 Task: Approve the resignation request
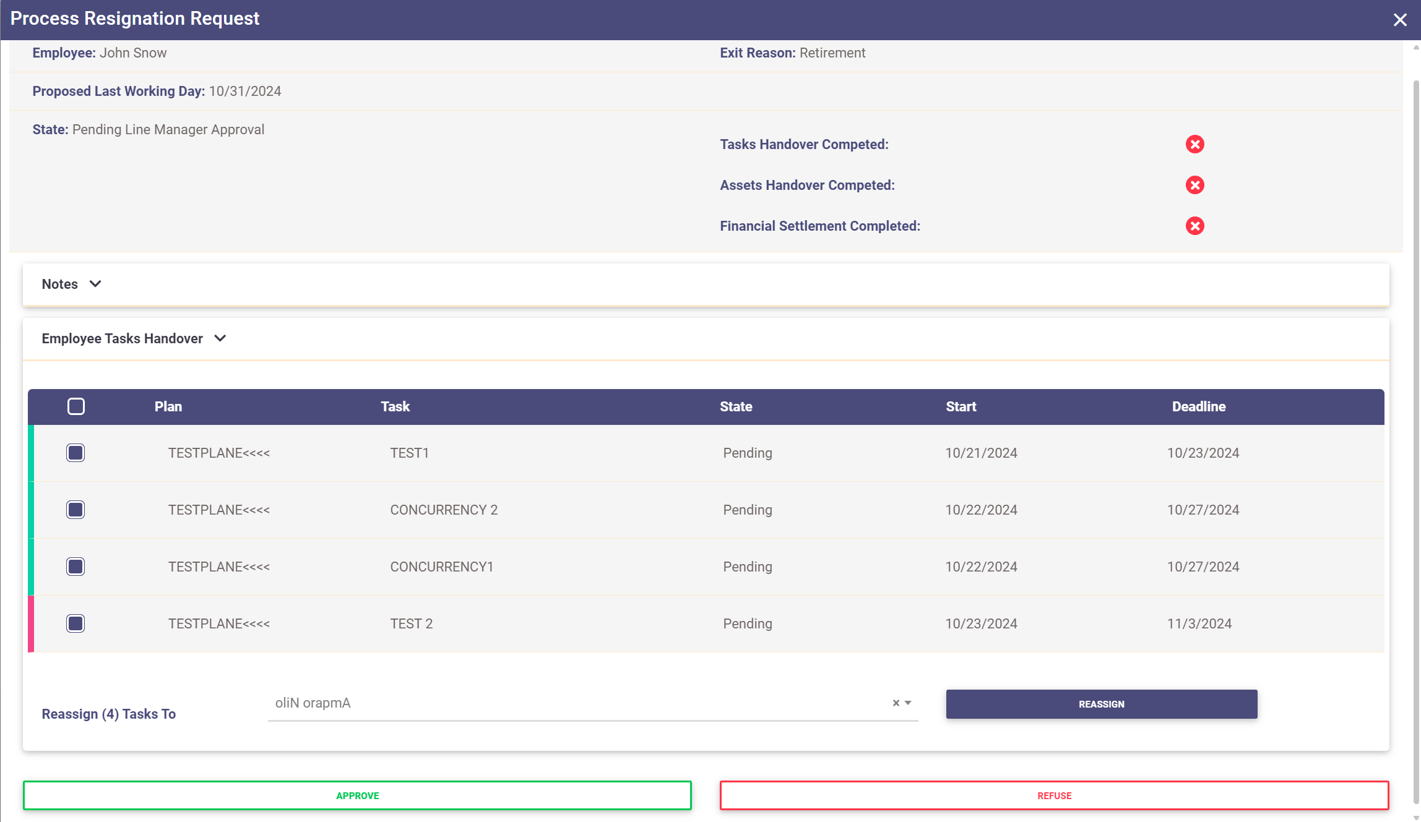(357, 796)
